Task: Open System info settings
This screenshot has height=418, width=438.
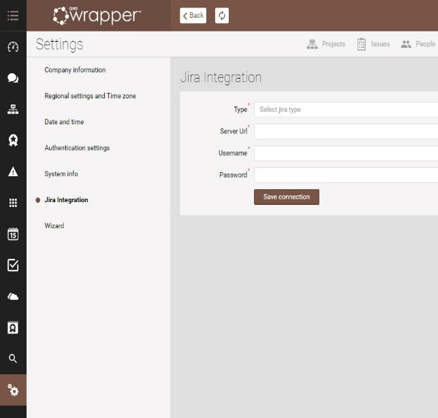Action: click(x=61, y=174)
